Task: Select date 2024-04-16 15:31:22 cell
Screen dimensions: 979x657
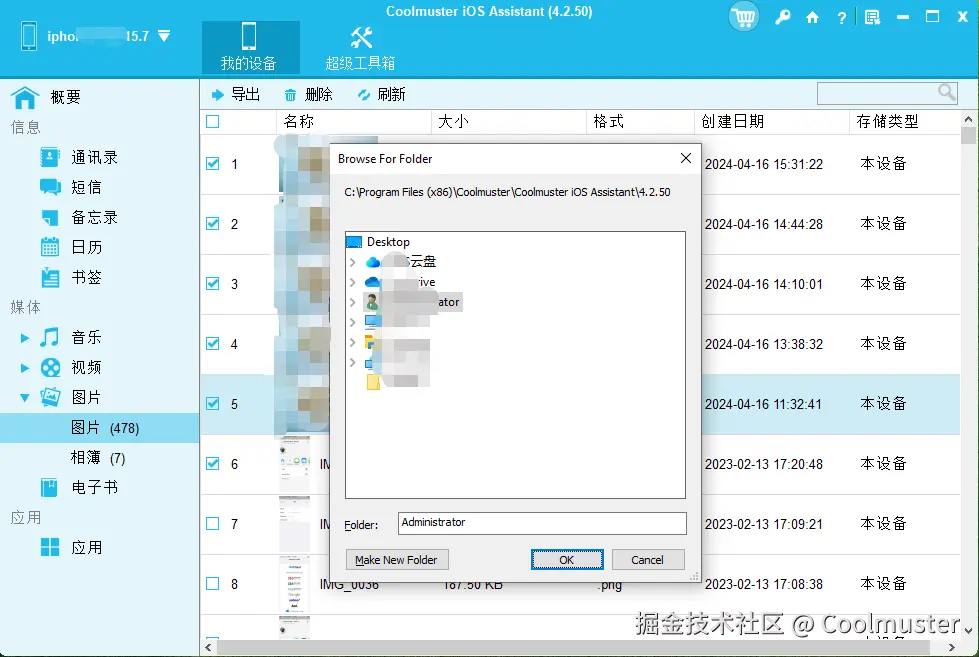Action: [x=764, y=164]
